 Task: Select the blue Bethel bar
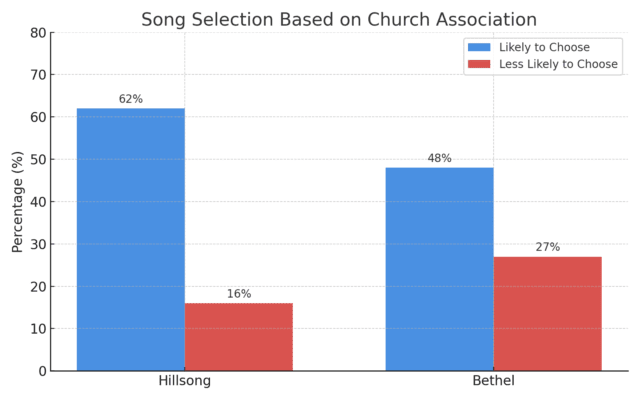pos(439,269)
